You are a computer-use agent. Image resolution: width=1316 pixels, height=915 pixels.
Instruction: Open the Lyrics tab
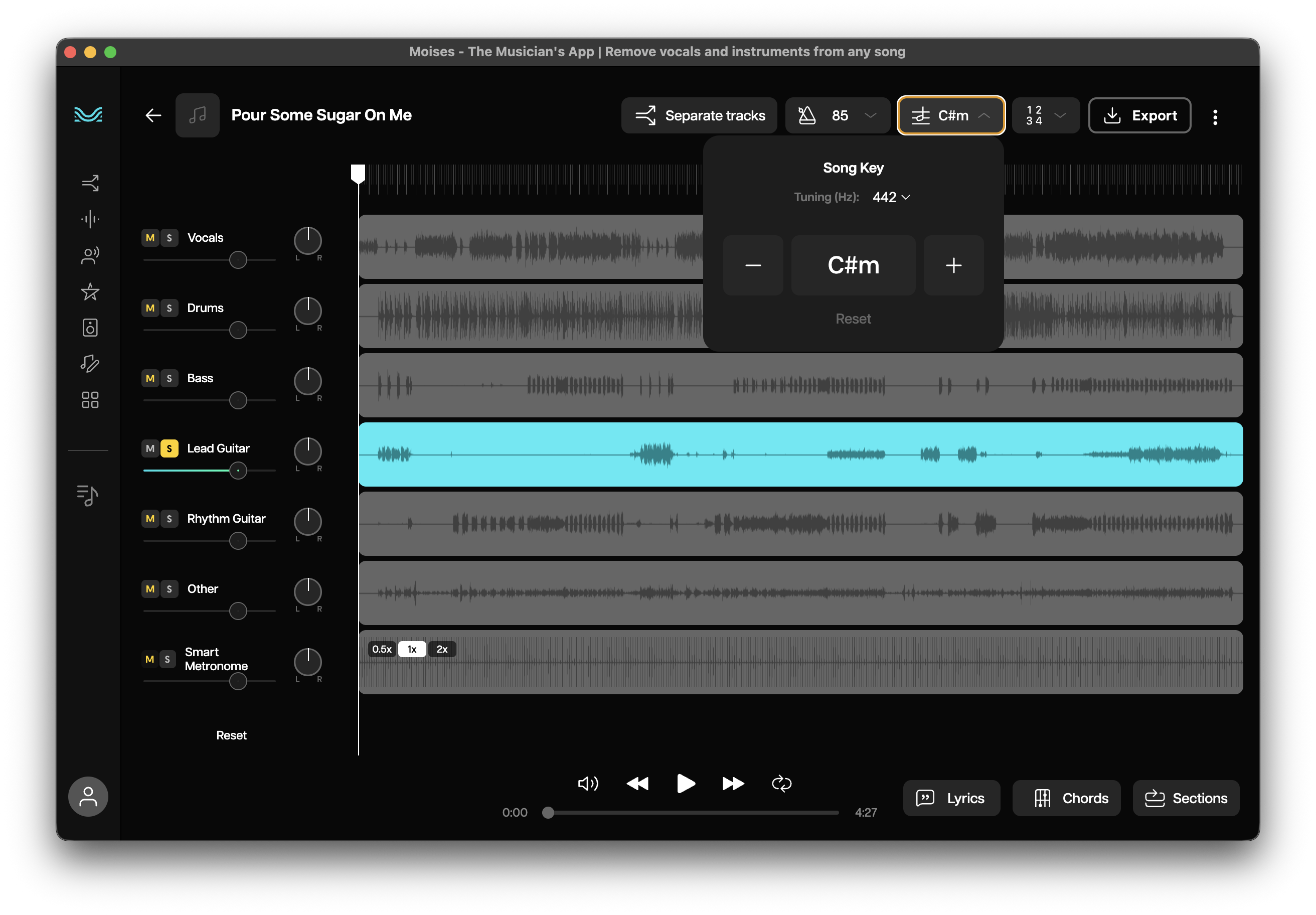coord(951,798)
